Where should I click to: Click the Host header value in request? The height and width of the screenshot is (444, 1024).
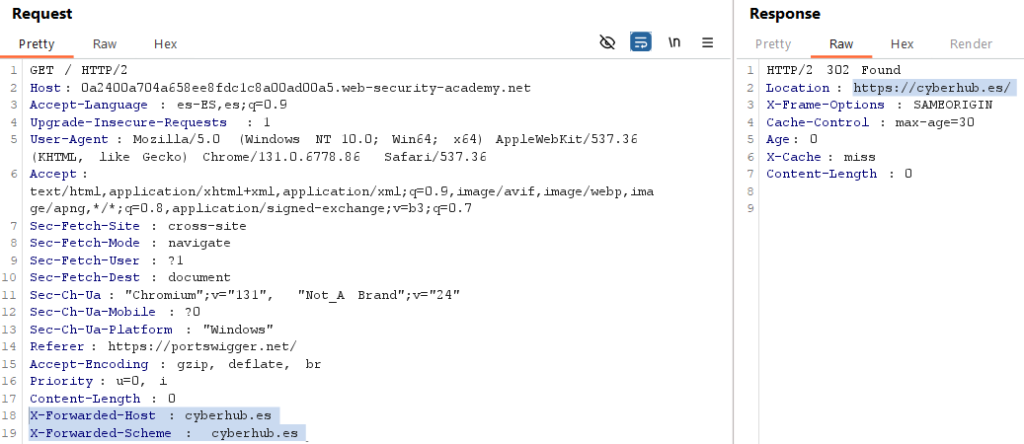pyautogui.click(x=306, y=88)
